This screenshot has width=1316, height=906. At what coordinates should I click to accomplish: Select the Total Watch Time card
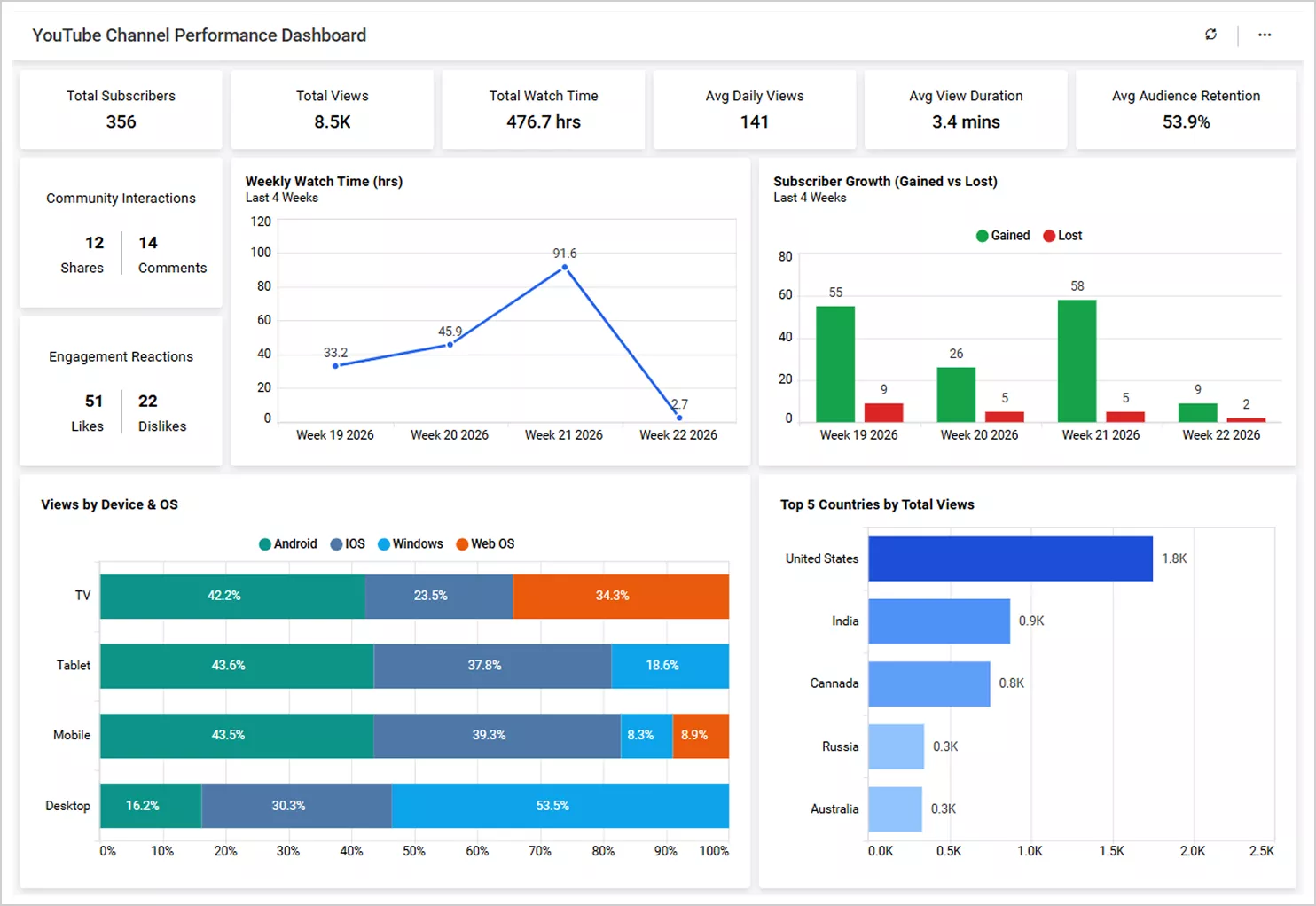[543, 110]
